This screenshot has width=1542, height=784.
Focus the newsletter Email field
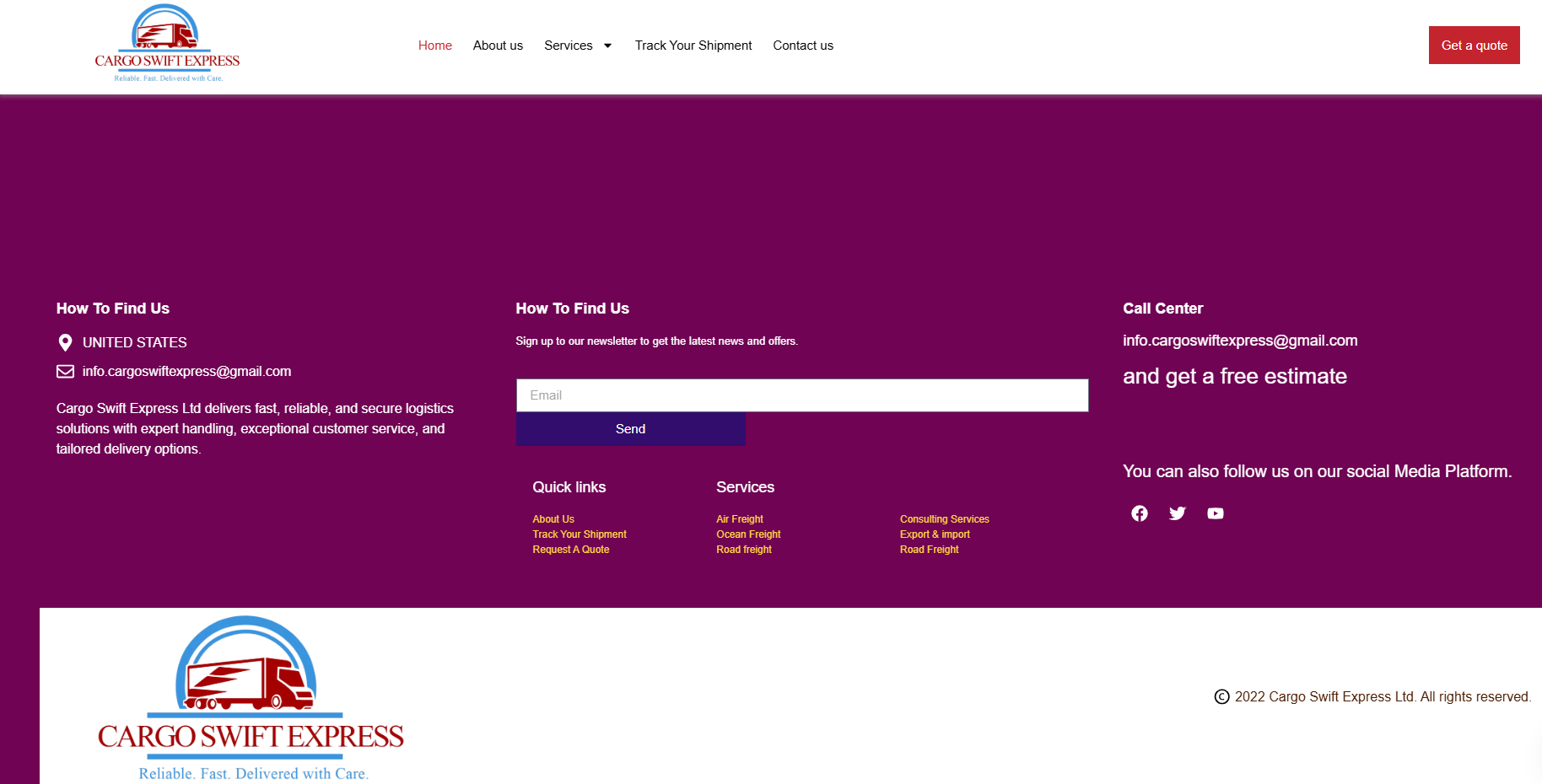[x=801, y=395]
